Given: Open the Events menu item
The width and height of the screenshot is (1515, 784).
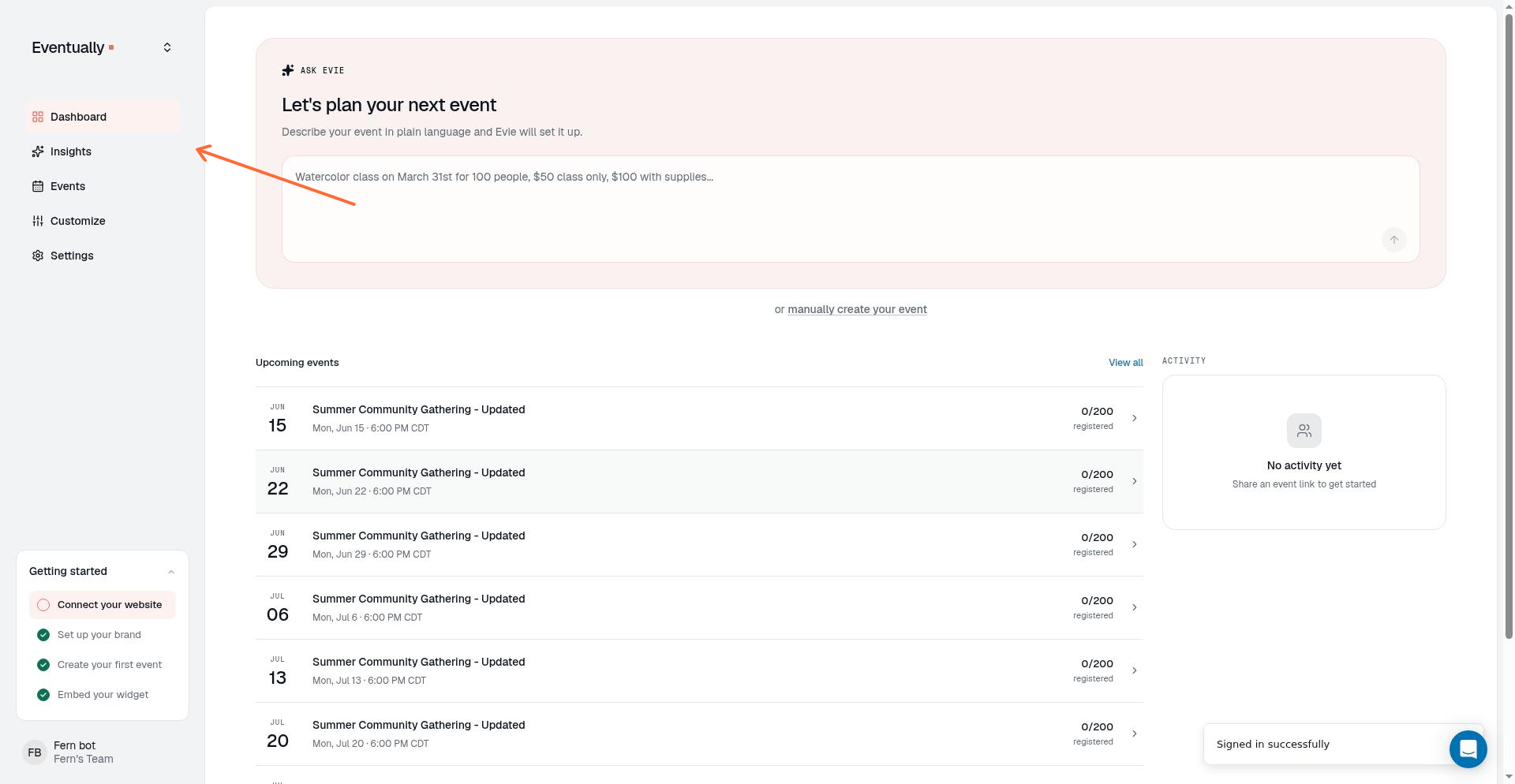Looking at the screenshot, I should [x=103, y=186].
